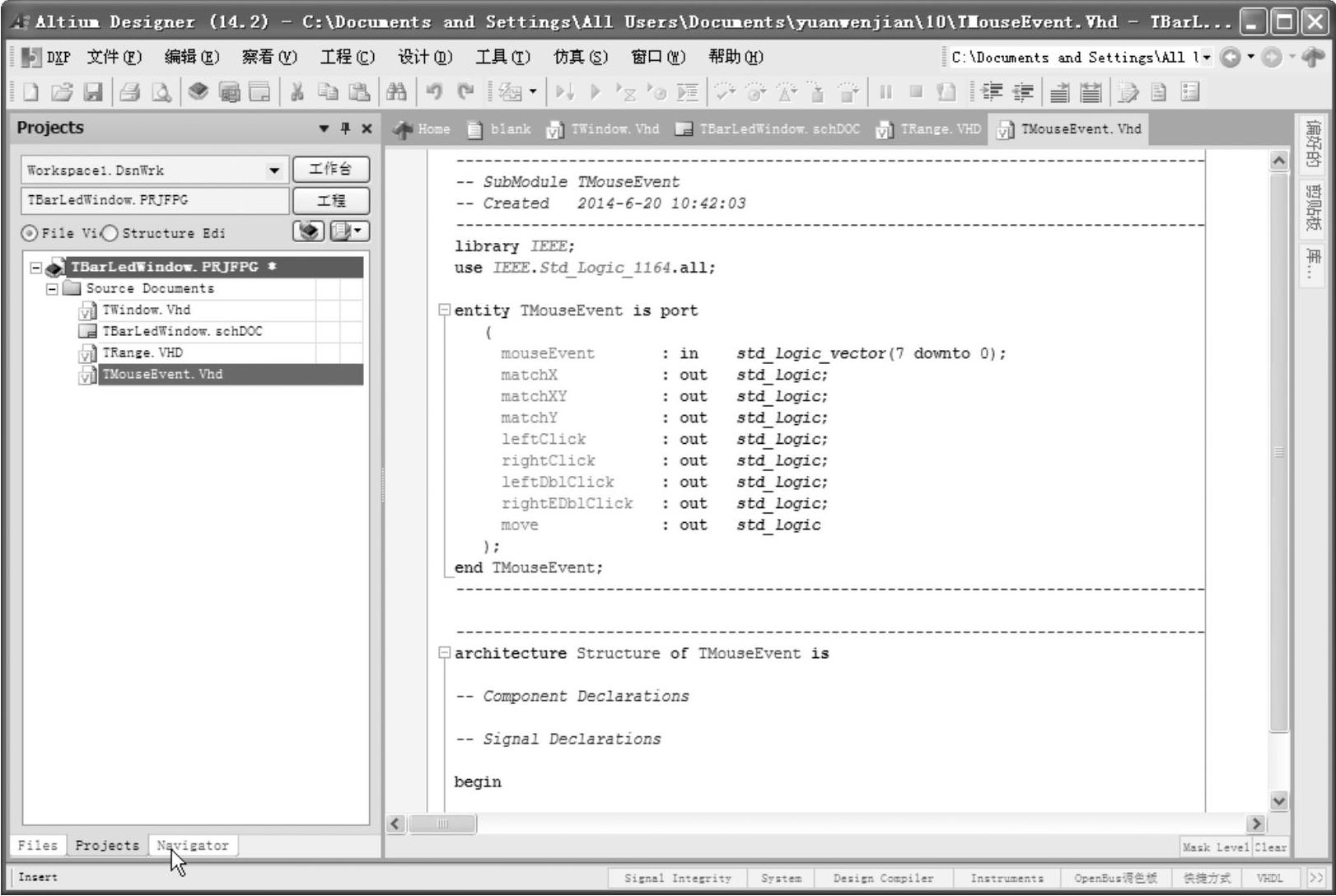Click the print toolbar icon
The height and width of the screenshot is (896, 1336).
[130, 92]
